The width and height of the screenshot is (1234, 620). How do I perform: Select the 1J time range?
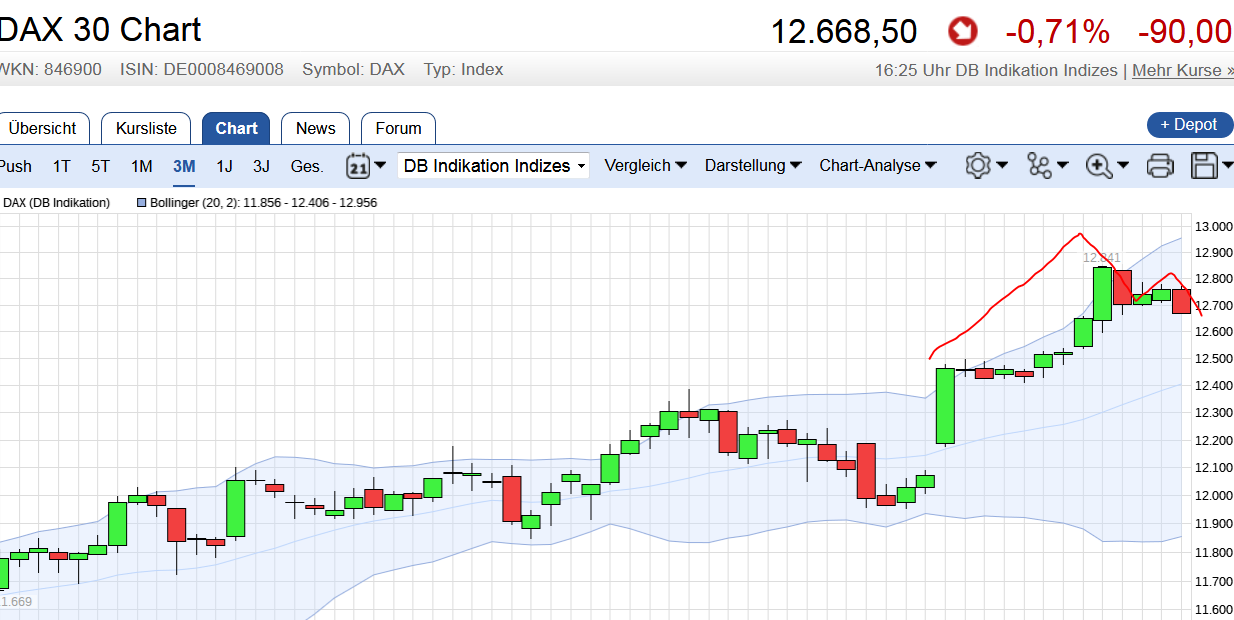click(225, 166)
